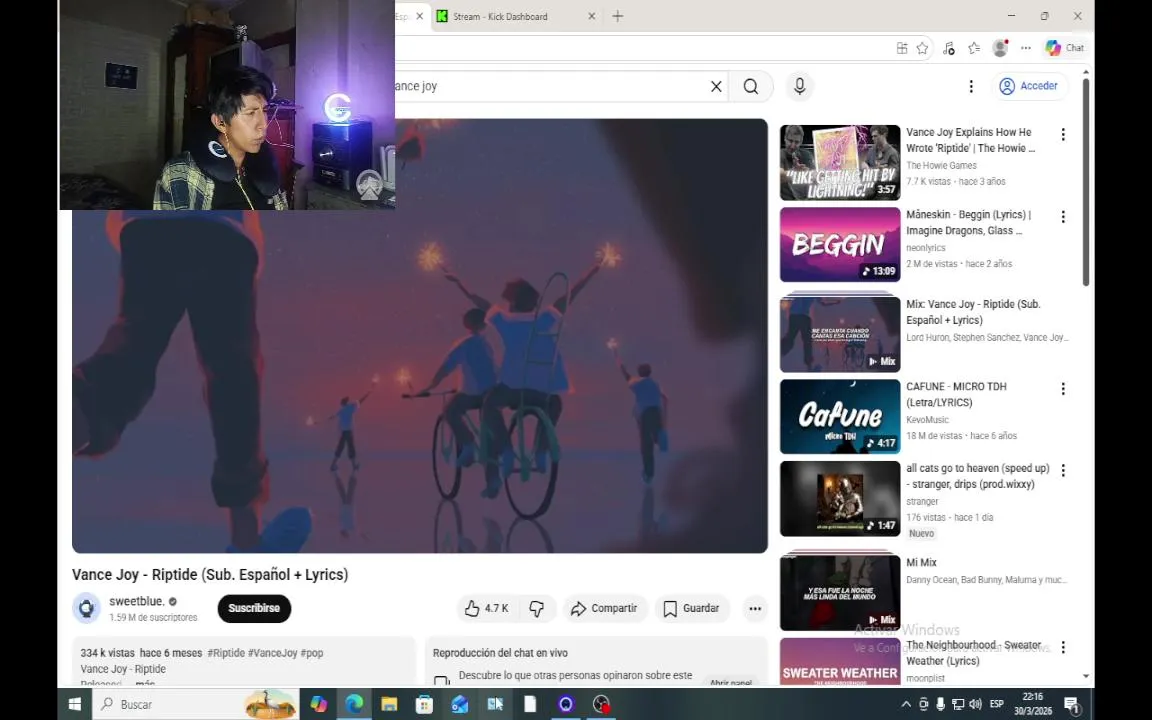
Task: Sign in with the Acceder button
Action: click(1029, 86)
